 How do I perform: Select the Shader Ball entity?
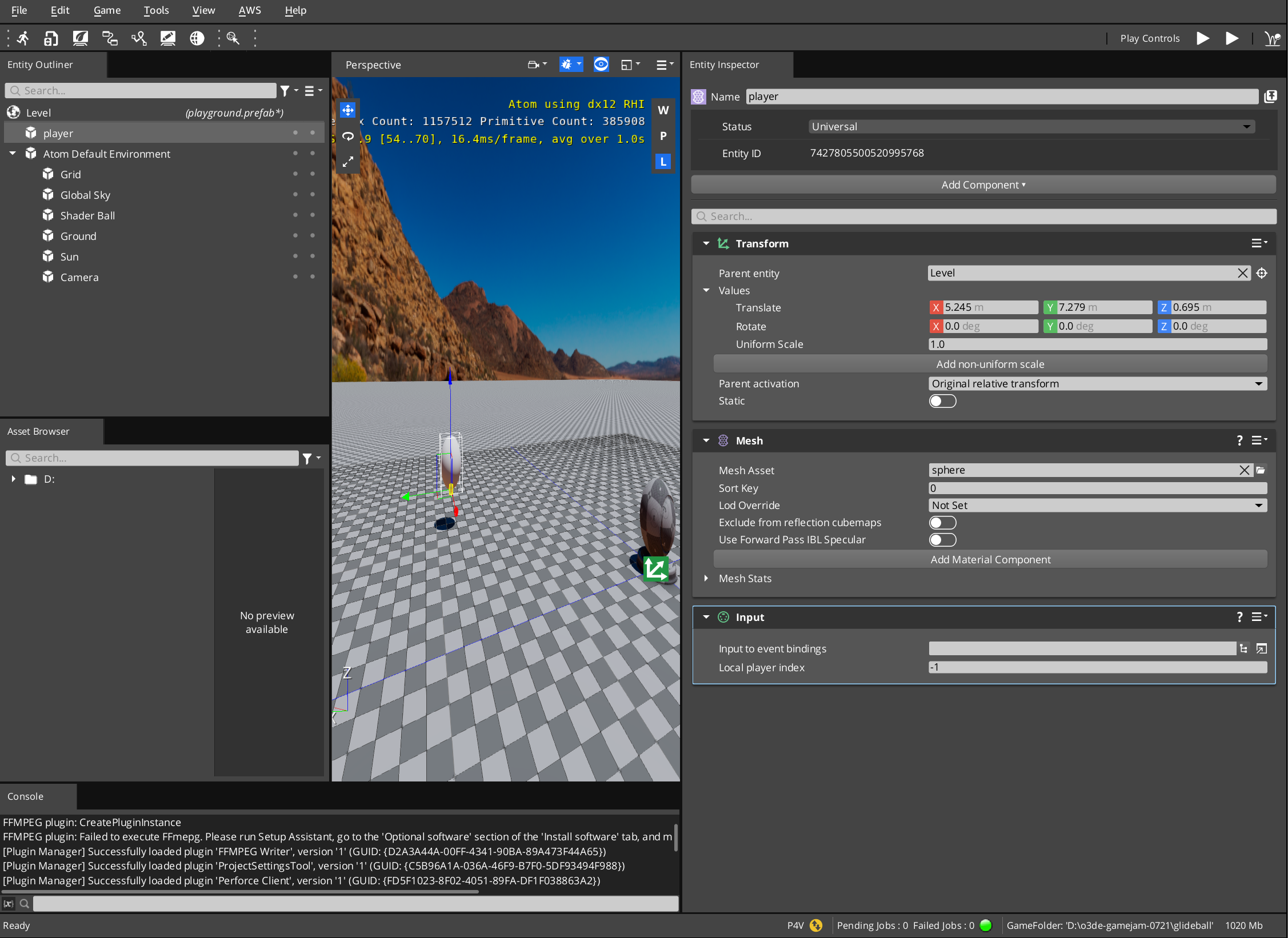pos(87,216)
